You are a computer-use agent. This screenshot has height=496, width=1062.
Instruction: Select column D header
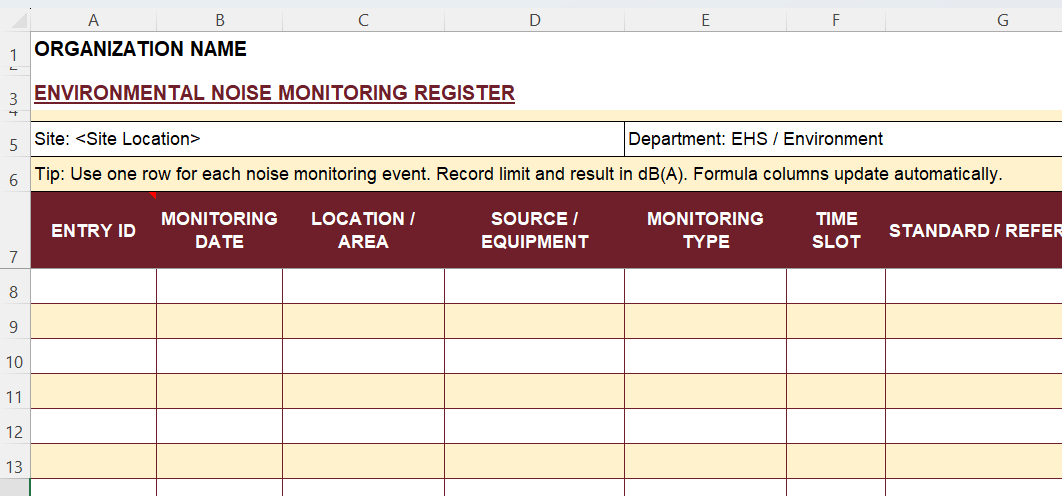pos(534,20)
